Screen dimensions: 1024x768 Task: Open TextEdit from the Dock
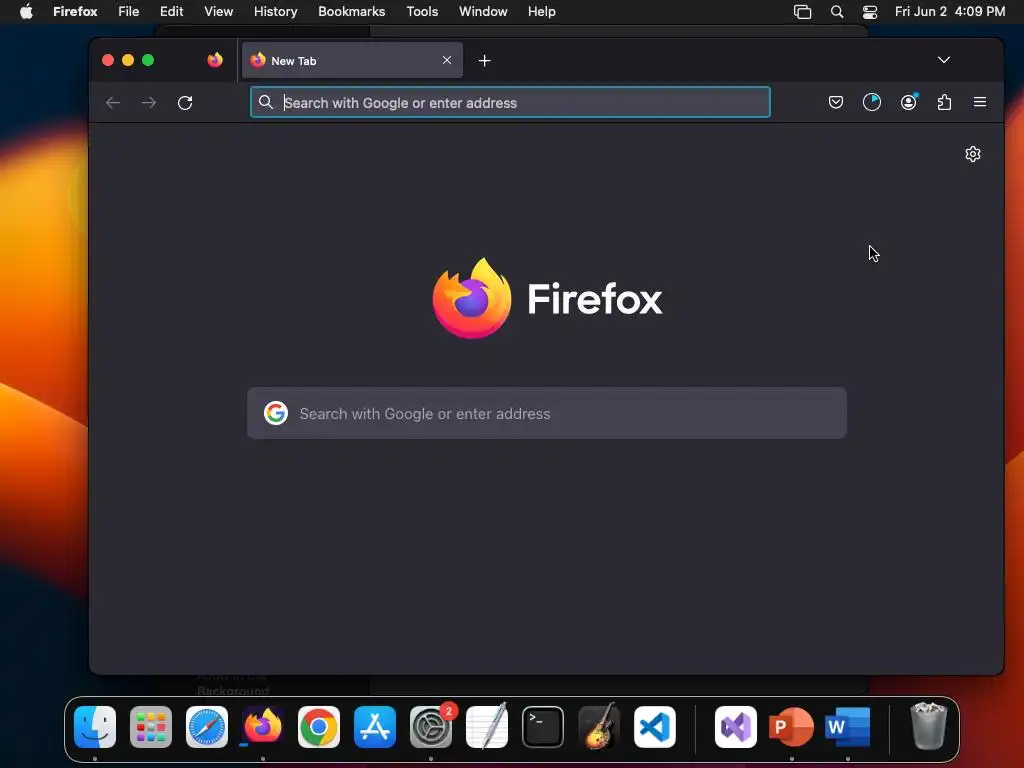click(487, 727)
